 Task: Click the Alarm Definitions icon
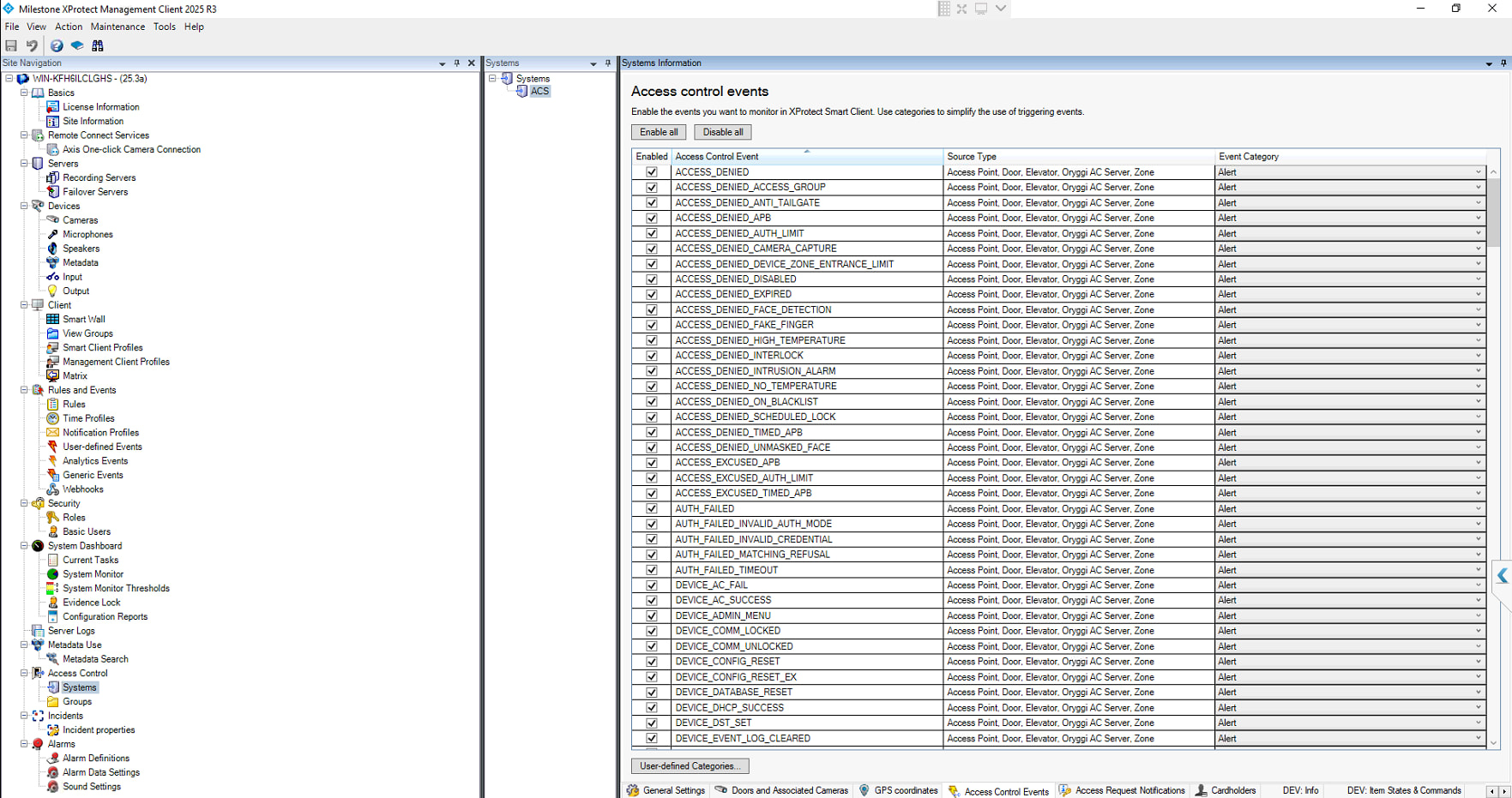coord(52,759)
